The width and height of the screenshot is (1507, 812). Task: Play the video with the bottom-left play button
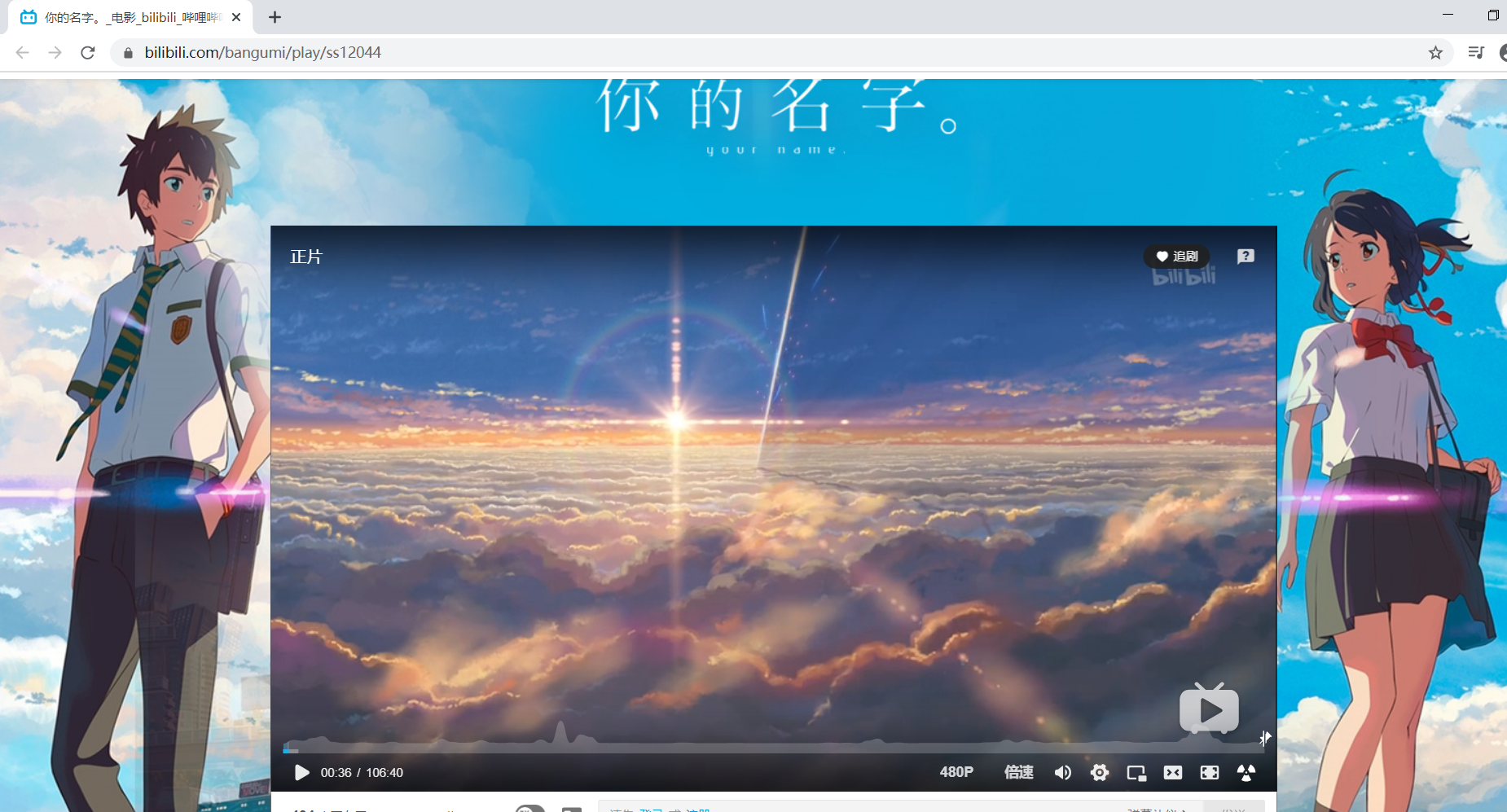(x=301, y=772)
